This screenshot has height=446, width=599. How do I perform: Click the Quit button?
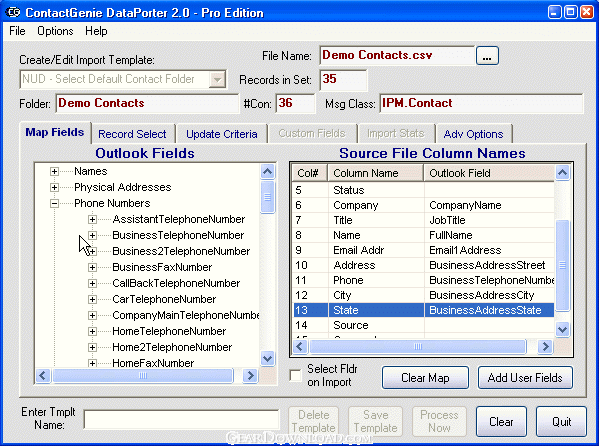click(561, 422)
